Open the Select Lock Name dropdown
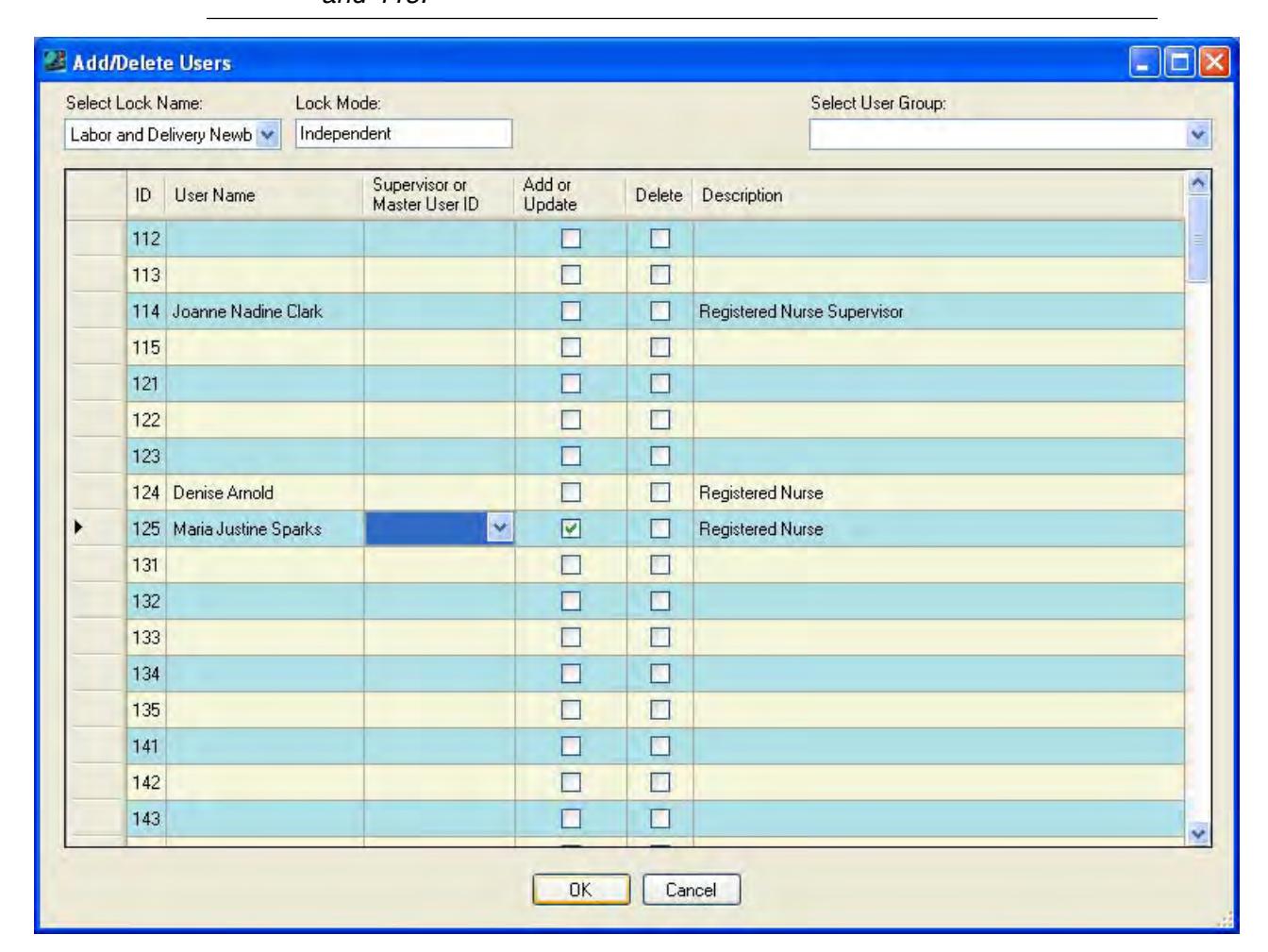This screenshot has height=952, width=1268. tap(269, 135)
